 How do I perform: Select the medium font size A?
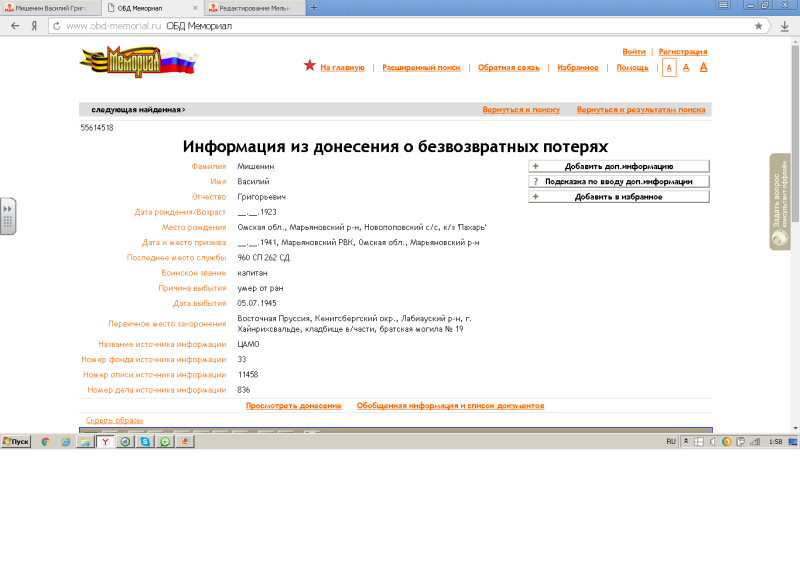pyautogui.click(x=686, y=67)
